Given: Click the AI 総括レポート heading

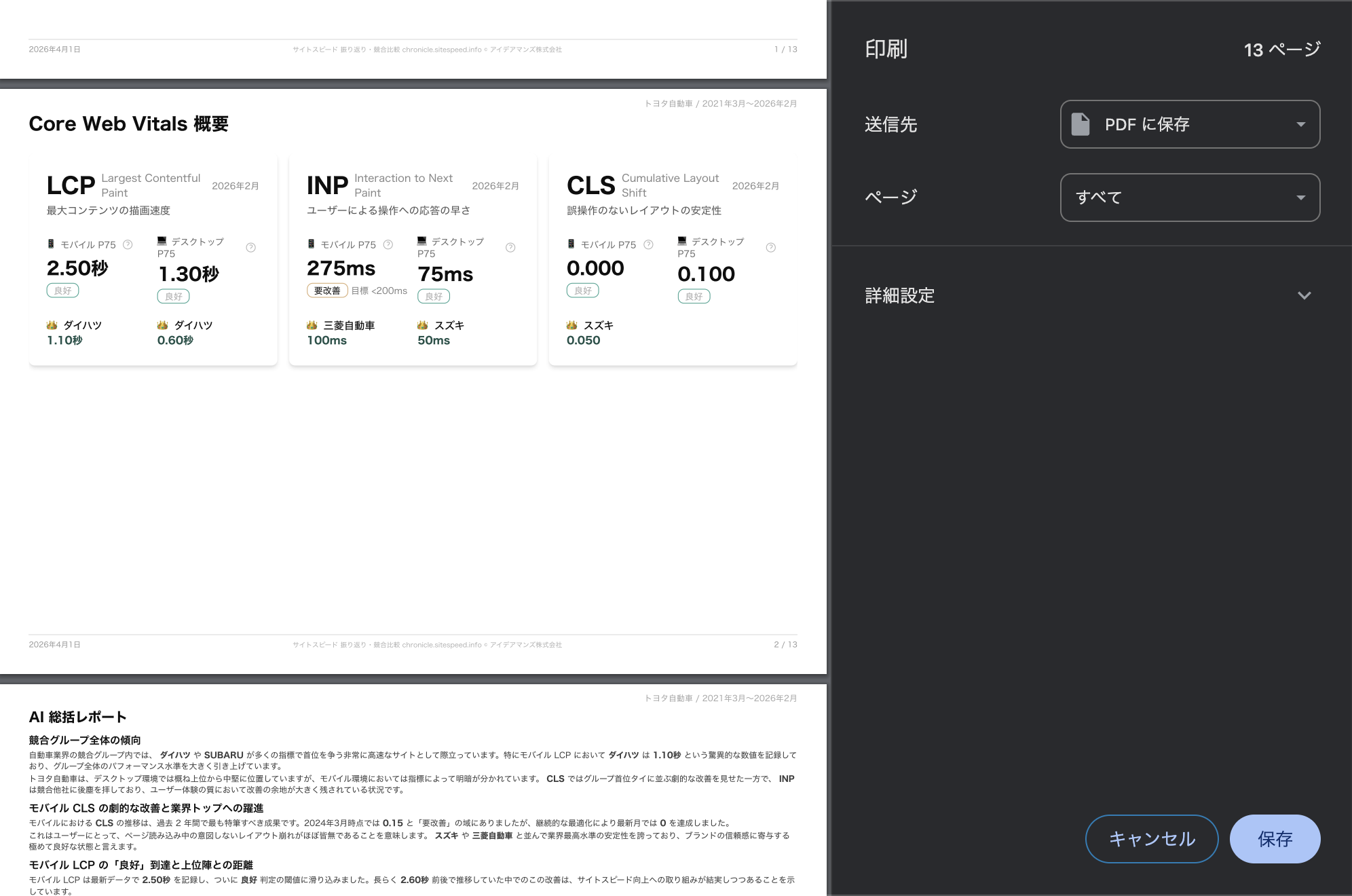Looking at the screenshot, I should pos(77,717).
